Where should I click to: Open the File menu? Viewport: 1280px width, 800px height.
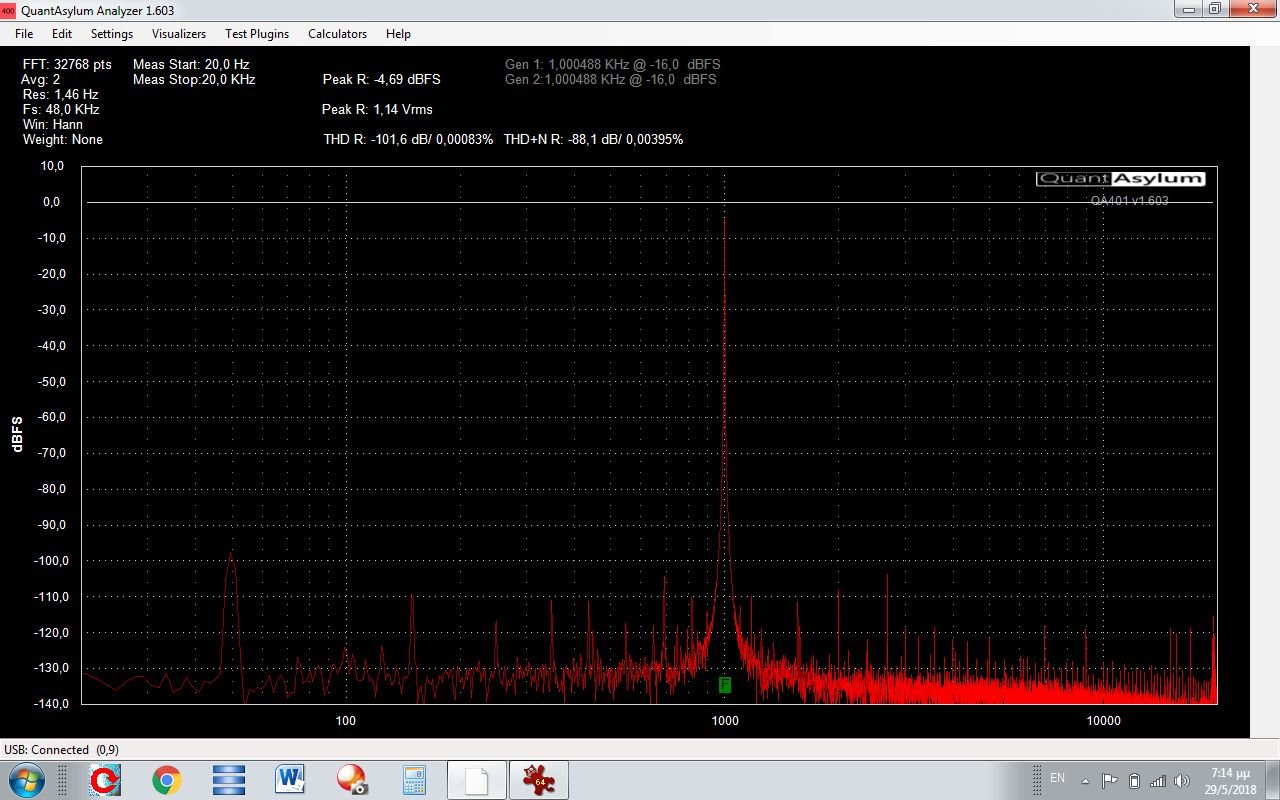click(24, 34)
